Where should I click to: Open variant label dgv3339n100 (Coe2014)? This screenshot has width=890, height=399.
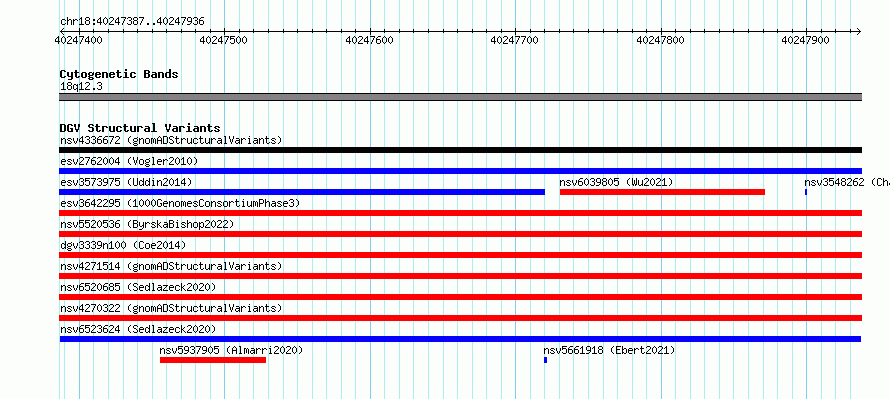pos(123,245)
